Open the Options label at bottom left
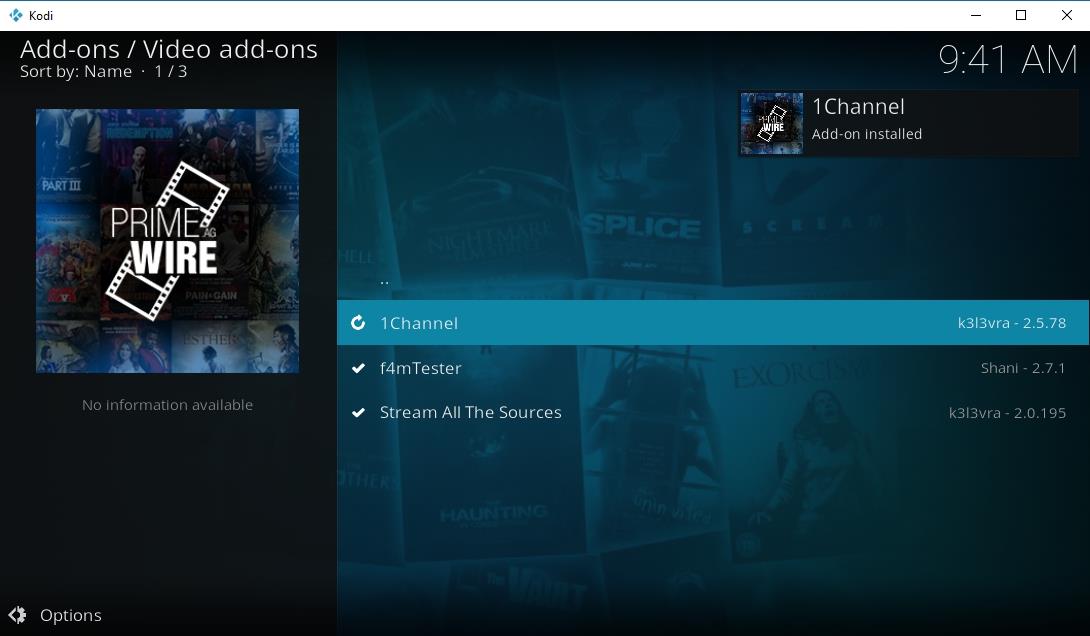 [70, 615]
